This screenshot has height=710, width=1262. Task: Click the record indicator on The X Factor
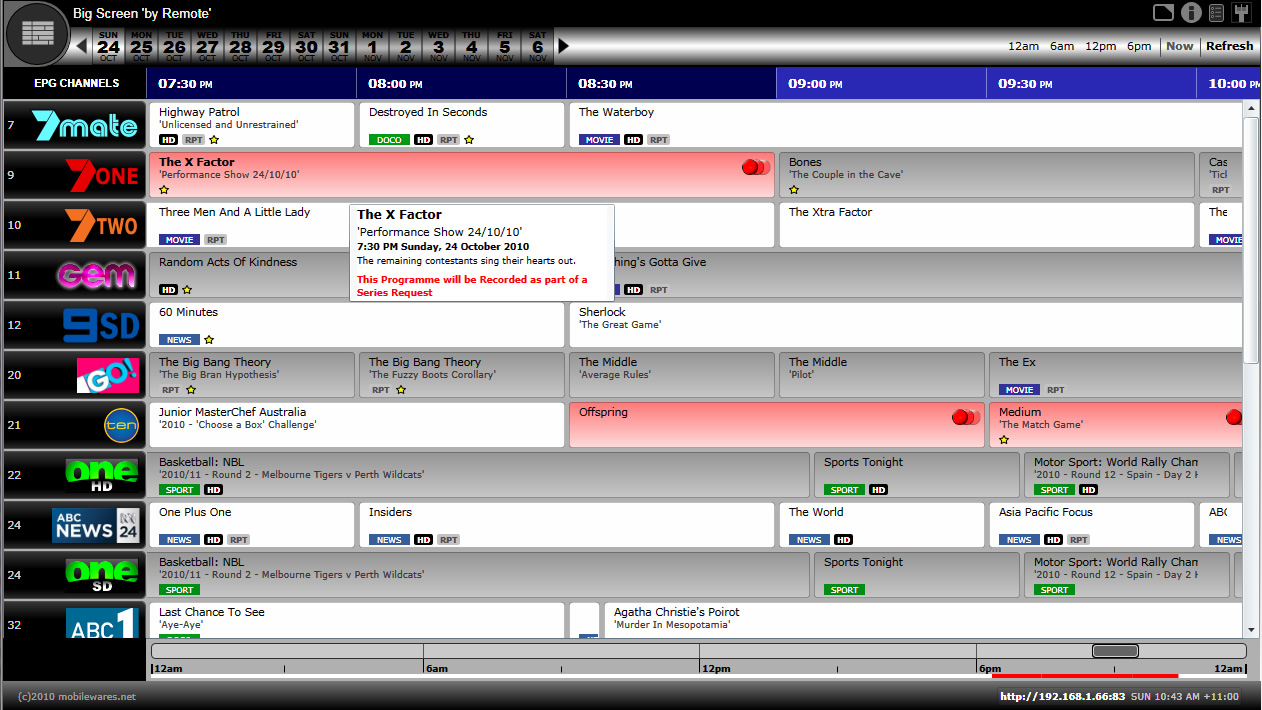(x=756, y=167)
